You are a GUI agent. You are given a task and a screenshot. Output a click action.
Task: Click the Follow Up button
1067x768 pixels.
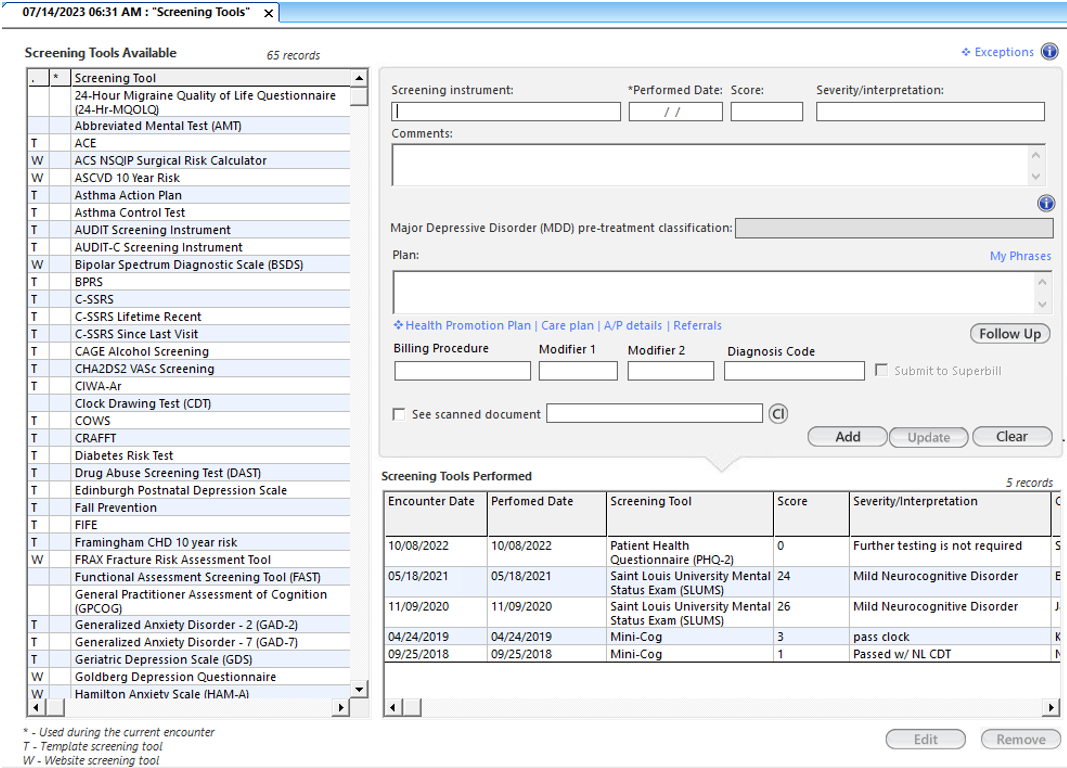pos(1009,333)
